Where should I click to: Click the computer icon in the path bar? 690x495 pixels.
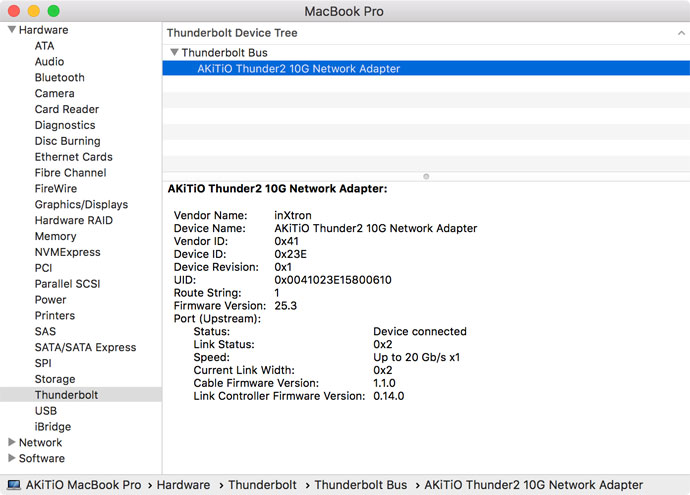[x=12, y=485]
